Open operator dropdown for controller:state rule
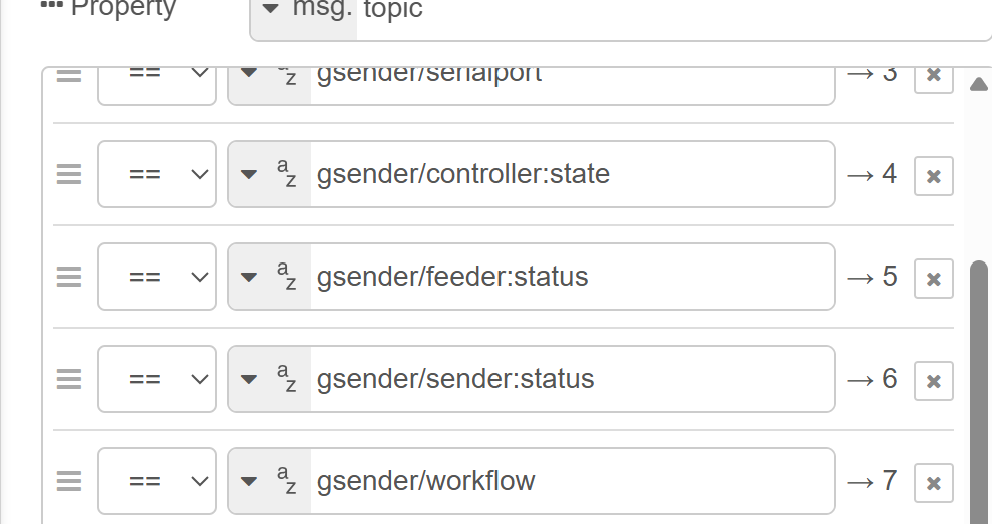Screen dimensions: 992x524 [157, 175]
